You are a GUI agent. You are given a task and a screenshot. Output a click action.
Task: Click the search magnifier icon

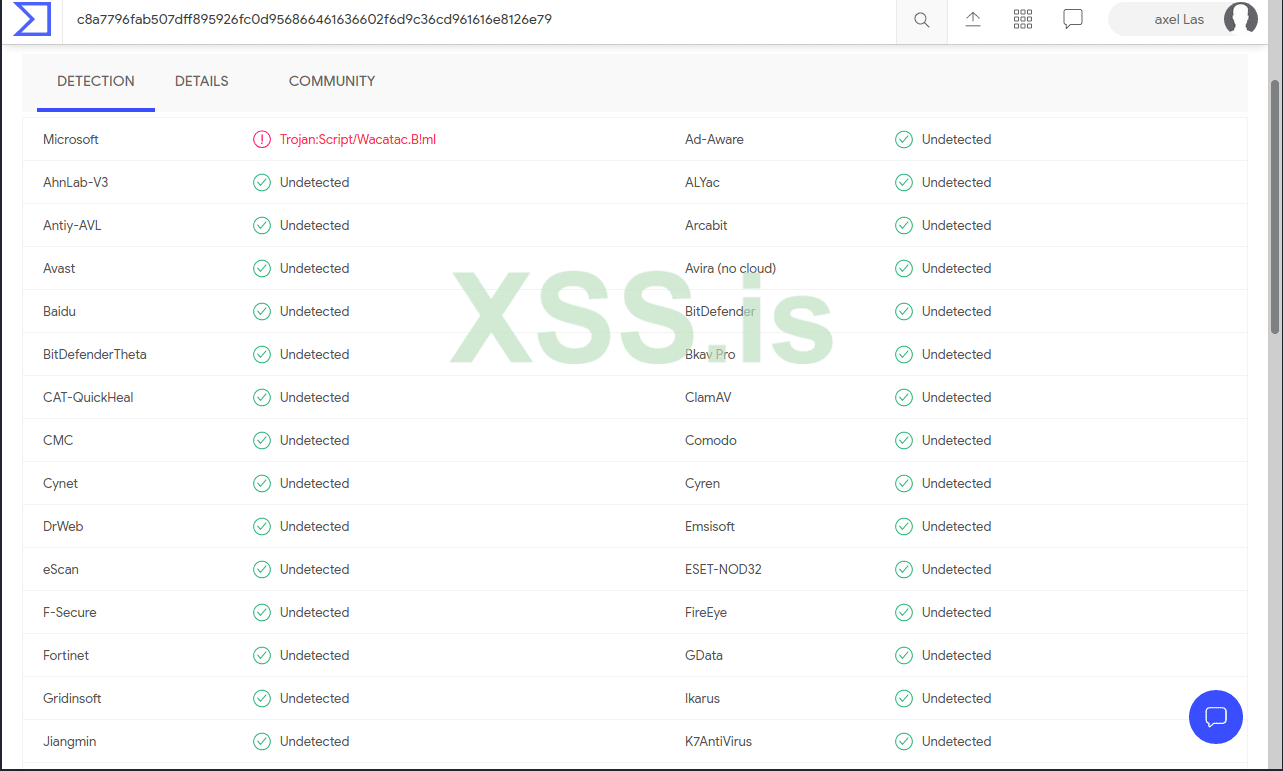[922, 20]
